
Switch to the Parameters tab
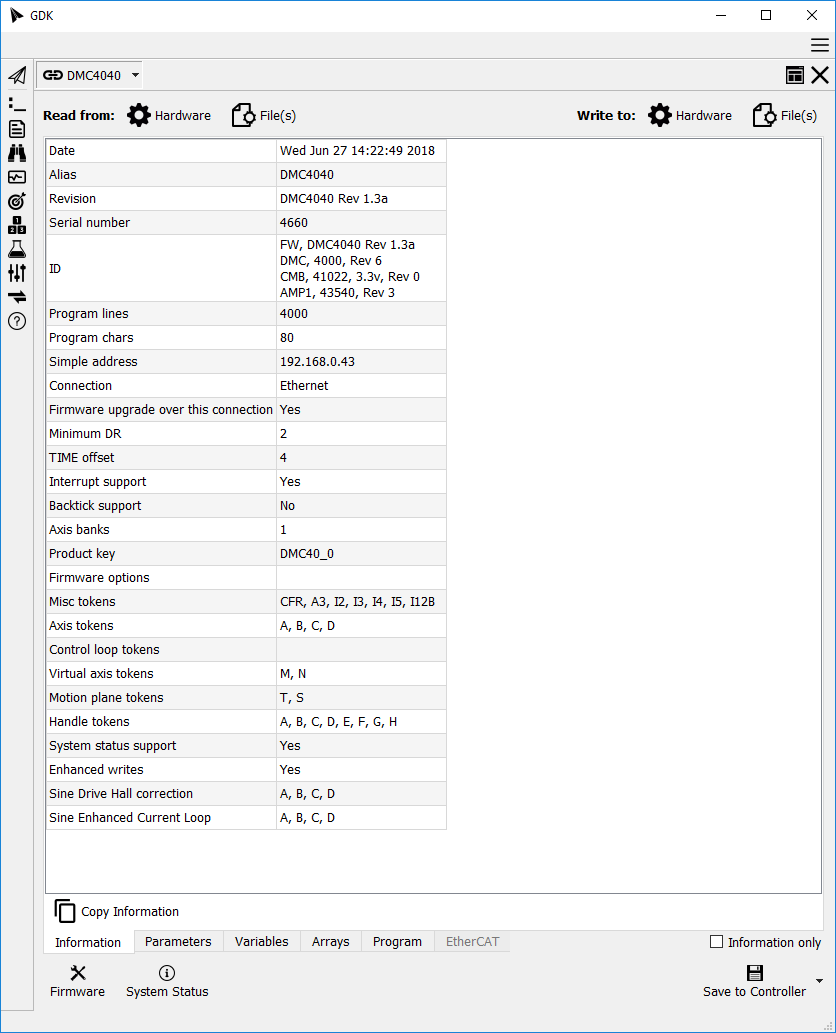point(178,942)
